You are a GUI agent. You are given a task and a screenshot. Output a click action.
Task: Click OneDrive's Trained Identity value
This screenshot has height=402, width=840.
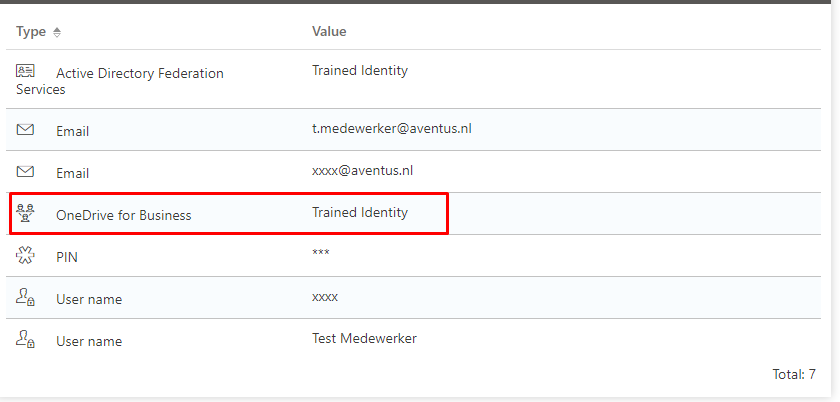[x=360, y=213]
